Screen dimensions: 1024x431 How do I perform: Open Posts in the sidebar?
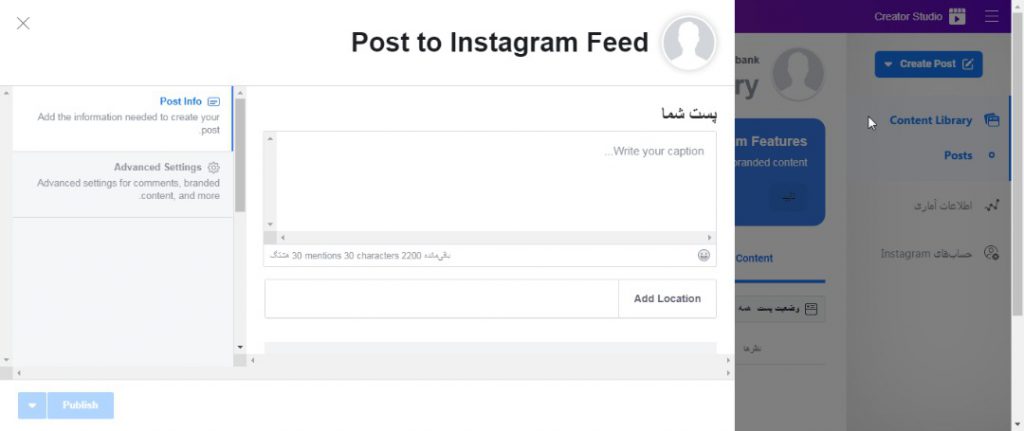[x=957, y=155]
